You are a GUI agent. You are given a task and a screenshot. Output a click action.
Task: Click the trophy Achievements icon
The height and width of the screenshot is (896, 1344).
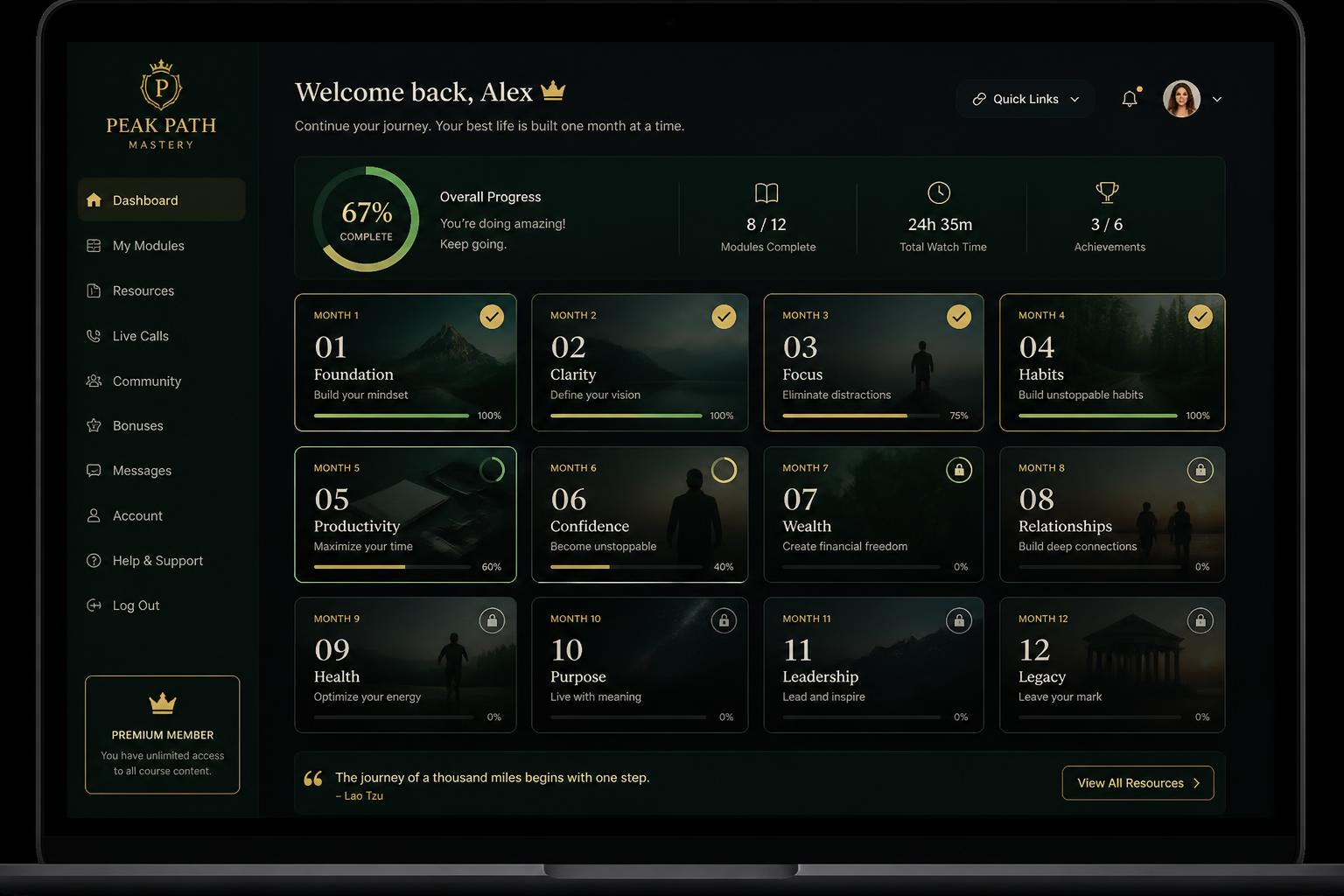tap(1107, 192)
